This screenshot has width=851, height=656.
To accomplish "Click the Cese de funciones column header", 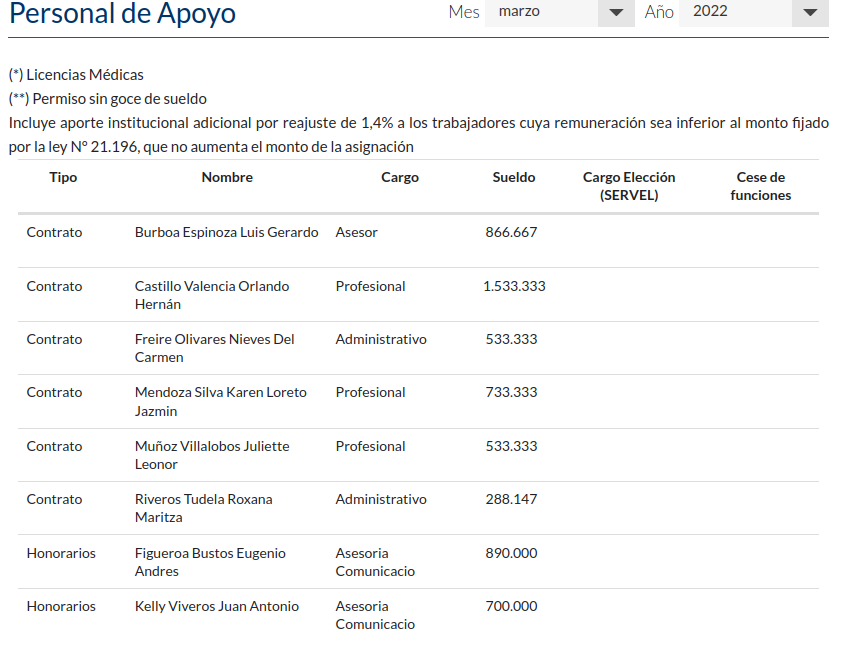I will [x=760, y=186].
